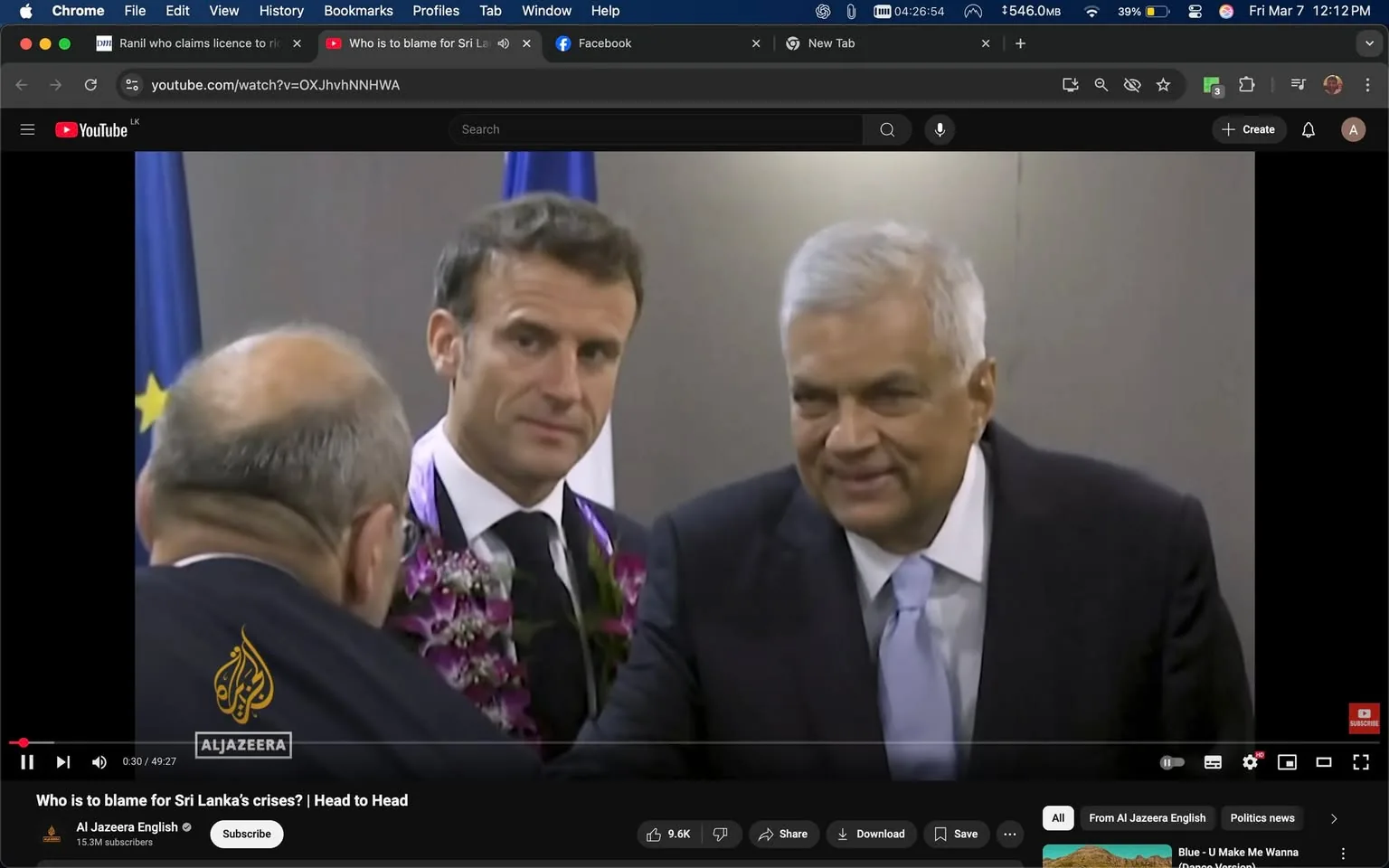Image resolution: width=1389 pixels, height=868 pixels.
Task: Subscribe to Al Jazeera English
Action: [246, 834]
